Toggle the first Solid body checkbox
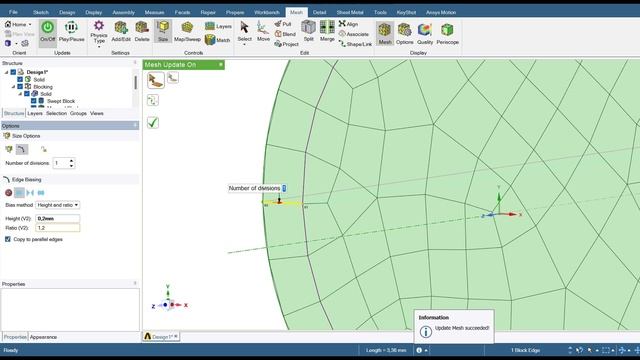Image resolution: width=640 pixels, height=360 pixels. [x=20, y=80]
